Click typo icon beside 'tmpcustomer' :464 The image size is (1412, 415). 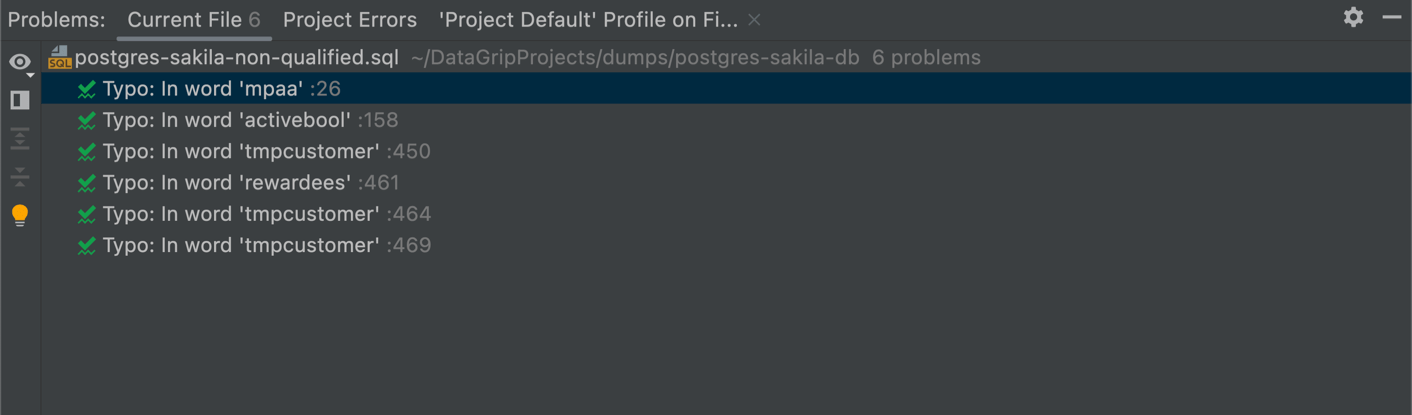pyautogui.click(x=87, y=214)
